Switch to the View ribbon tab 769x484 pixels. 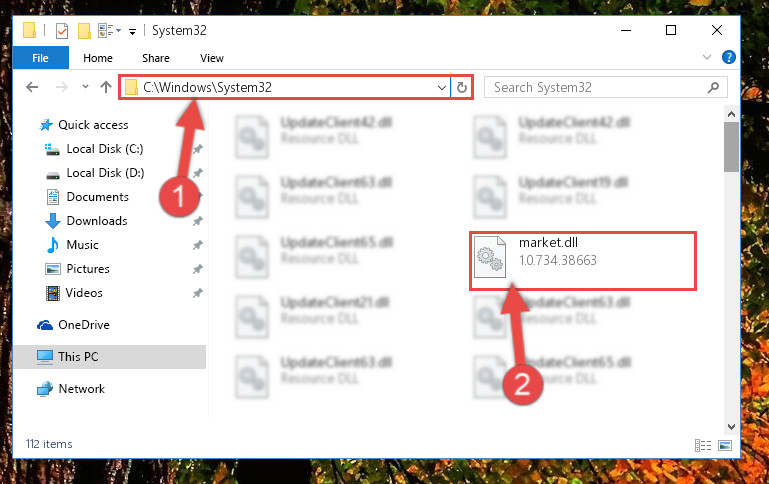point(211,58)
